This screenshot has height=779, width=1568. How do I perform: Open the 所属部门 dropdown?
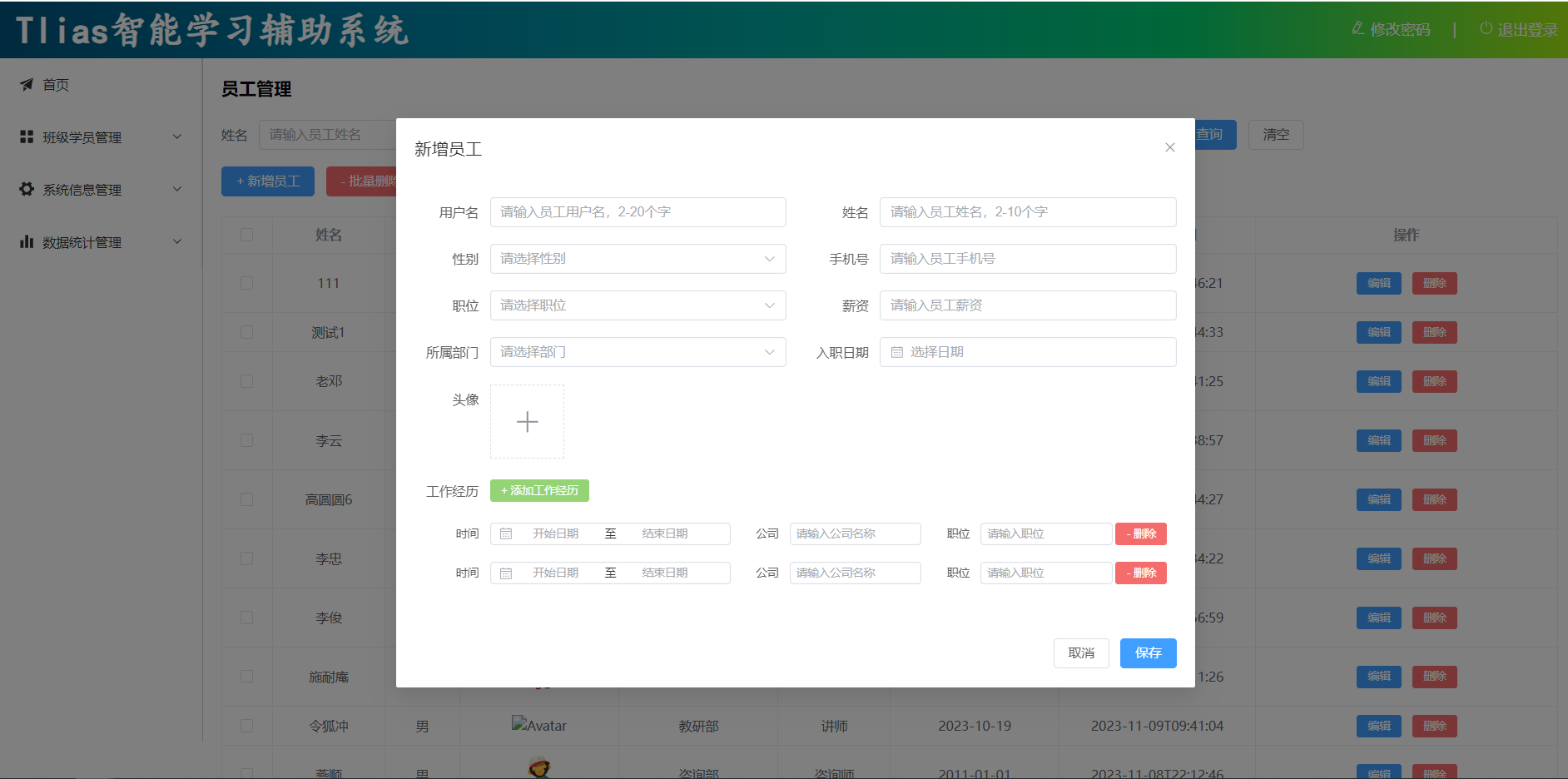(638, 352)
